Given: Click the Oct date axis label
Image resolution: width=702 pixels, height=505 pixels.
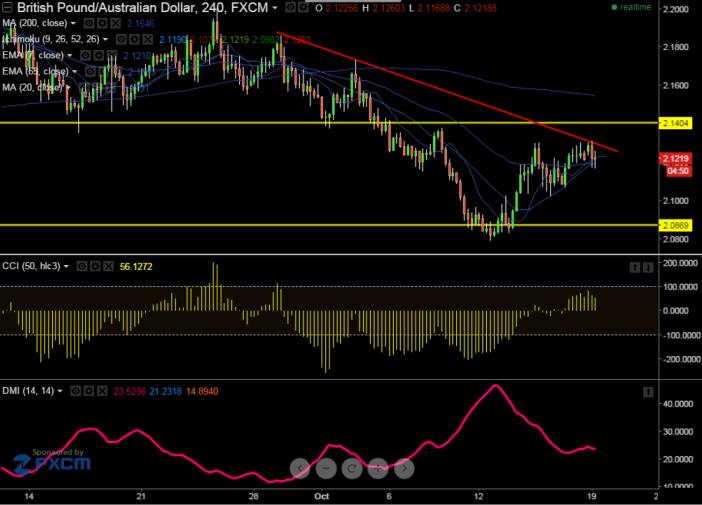Looking at the screenshot, I should coord(321,496).
